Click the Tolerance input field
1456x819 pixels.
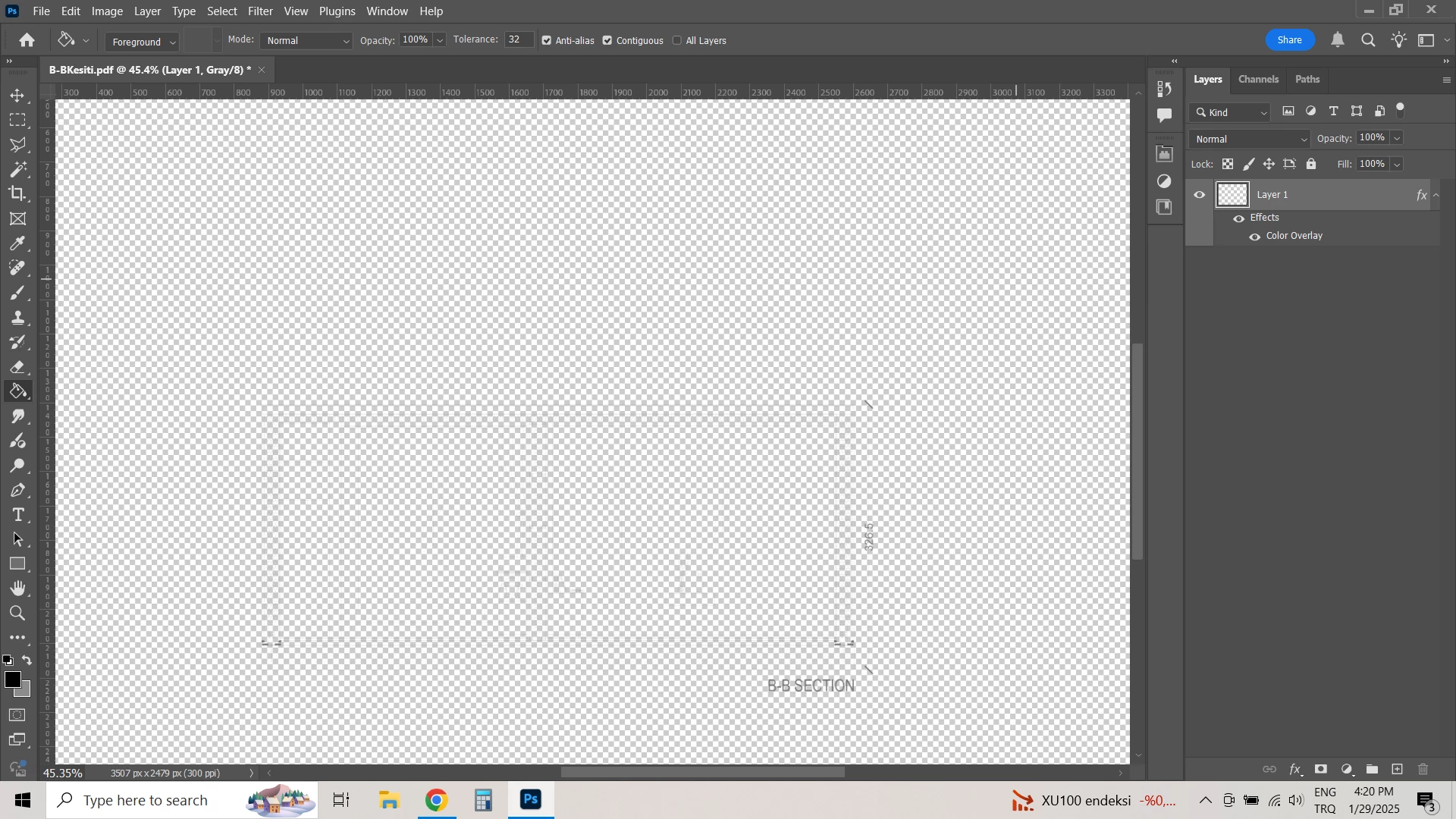tap(518, 40)
